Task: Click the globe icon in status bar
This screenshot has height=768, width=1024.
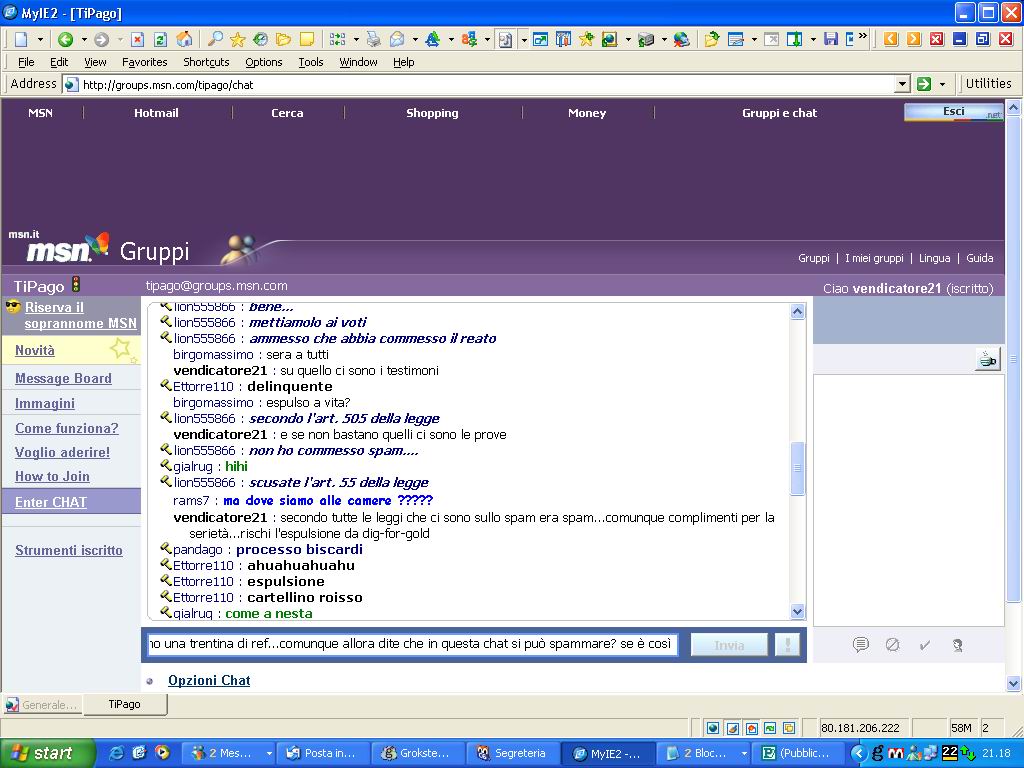Action: pyautogui.click(x=713, y=728)
